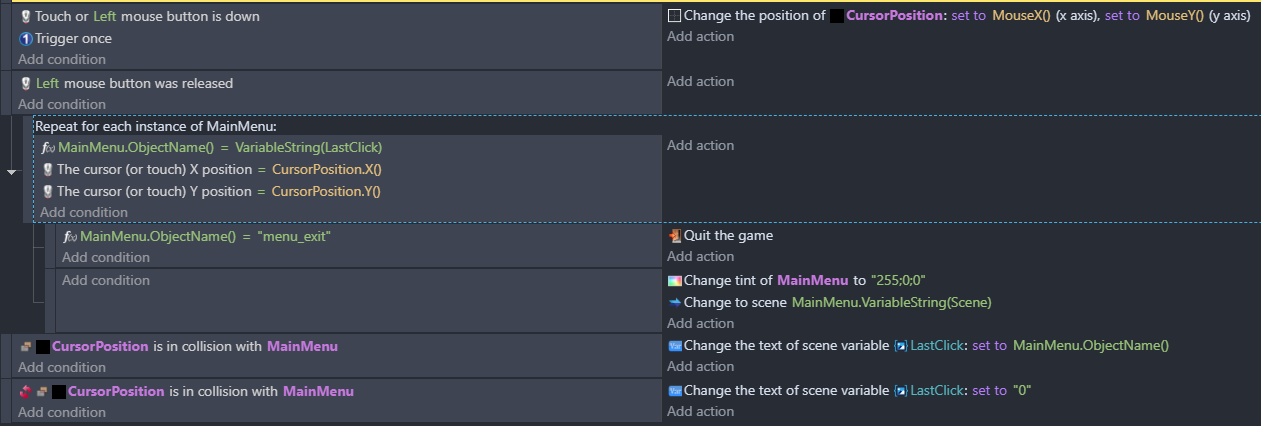1261x426 pixels.
Task: Click Add condition under Trigger once
Action: click(x=62, y=59)
